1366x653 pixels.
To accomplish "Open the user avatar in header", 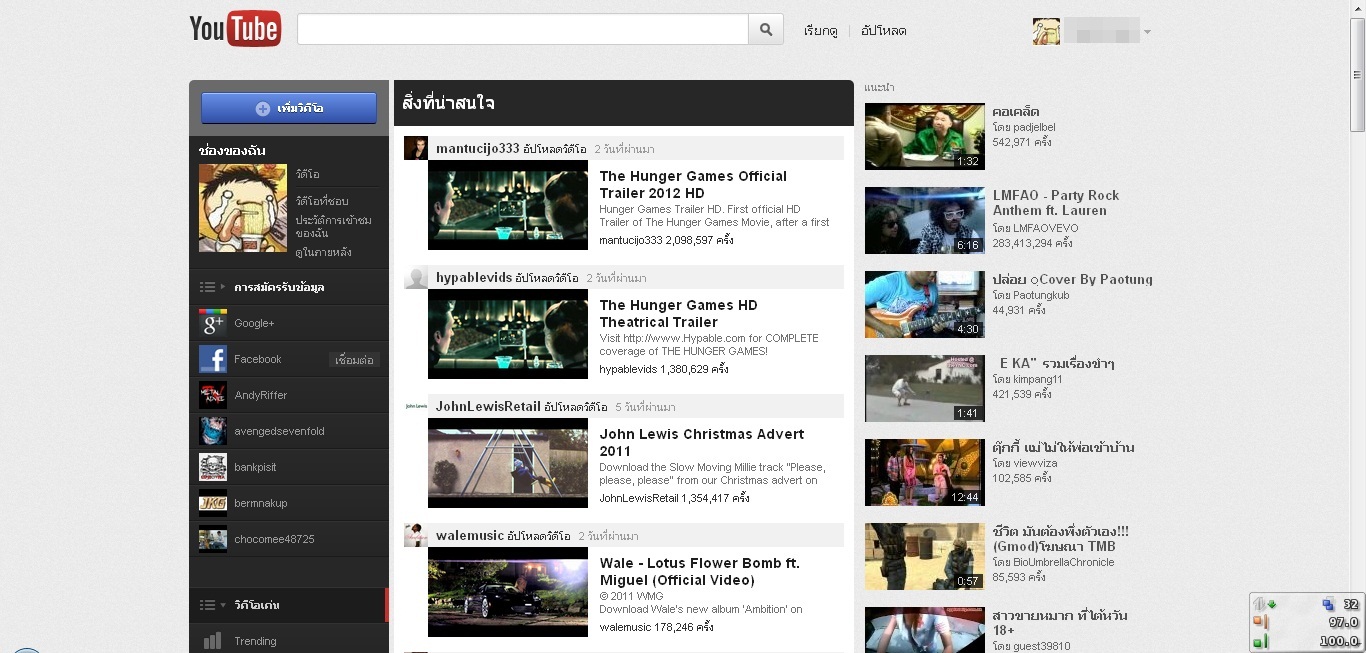I will (1046, 31).
